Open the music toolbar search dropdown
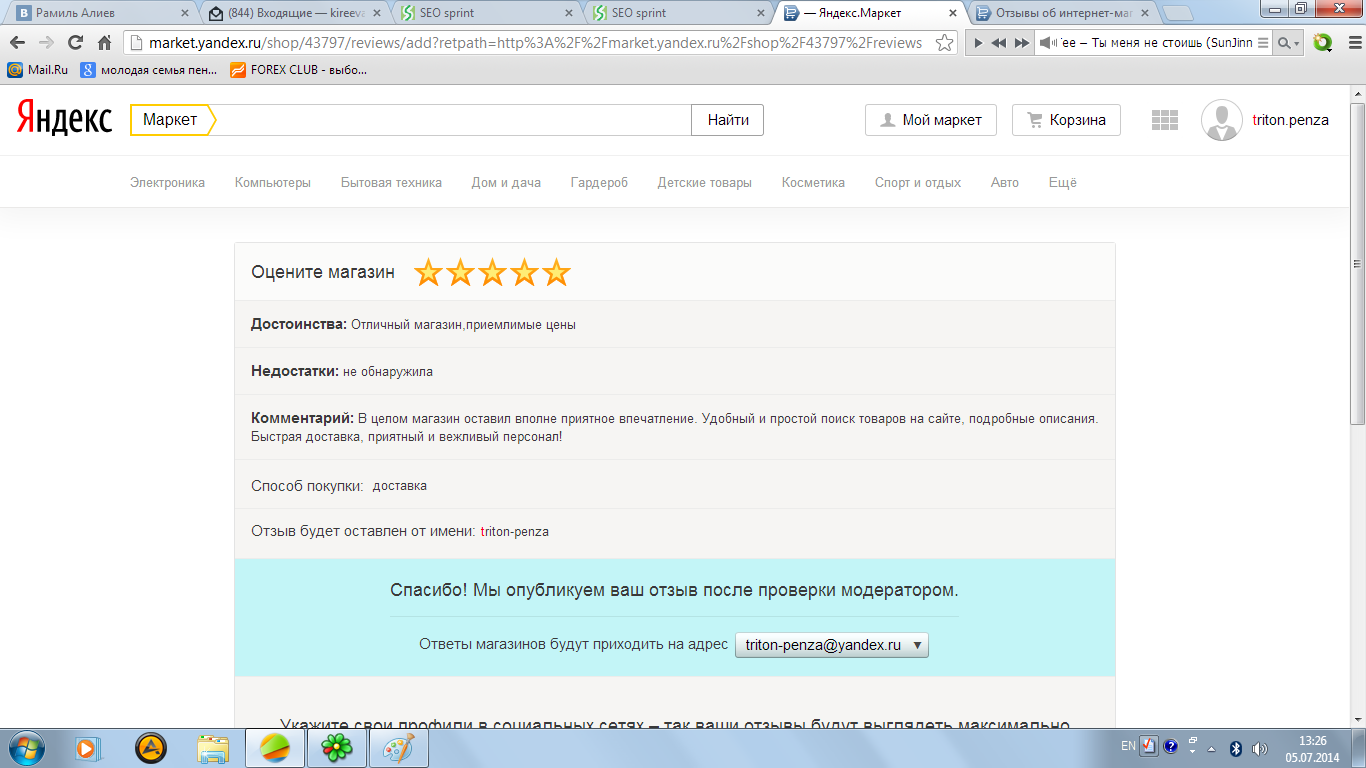The image size is (1366, 768). tap(1290, 43)
